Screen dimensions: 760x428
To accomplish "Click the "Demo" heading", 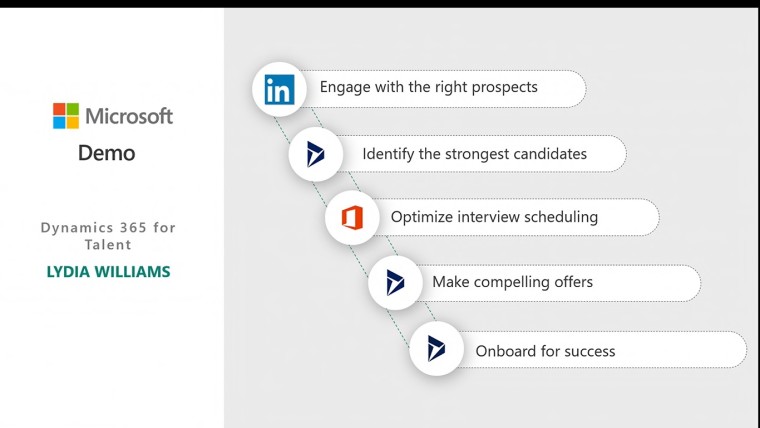I will pos(106,153).
